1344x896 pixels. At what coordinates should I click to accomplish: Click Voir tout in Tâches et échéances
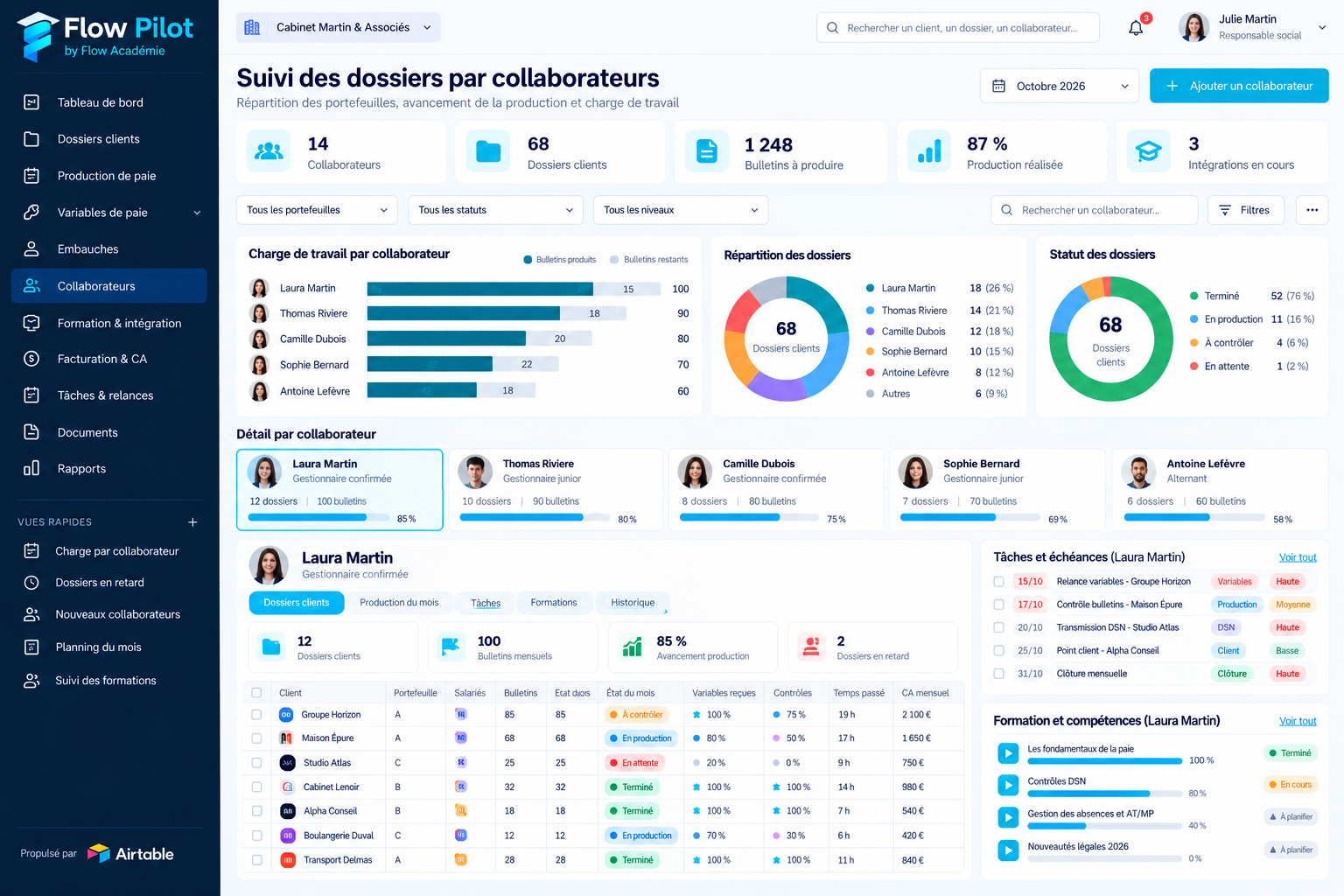(x=1298, y=557)
